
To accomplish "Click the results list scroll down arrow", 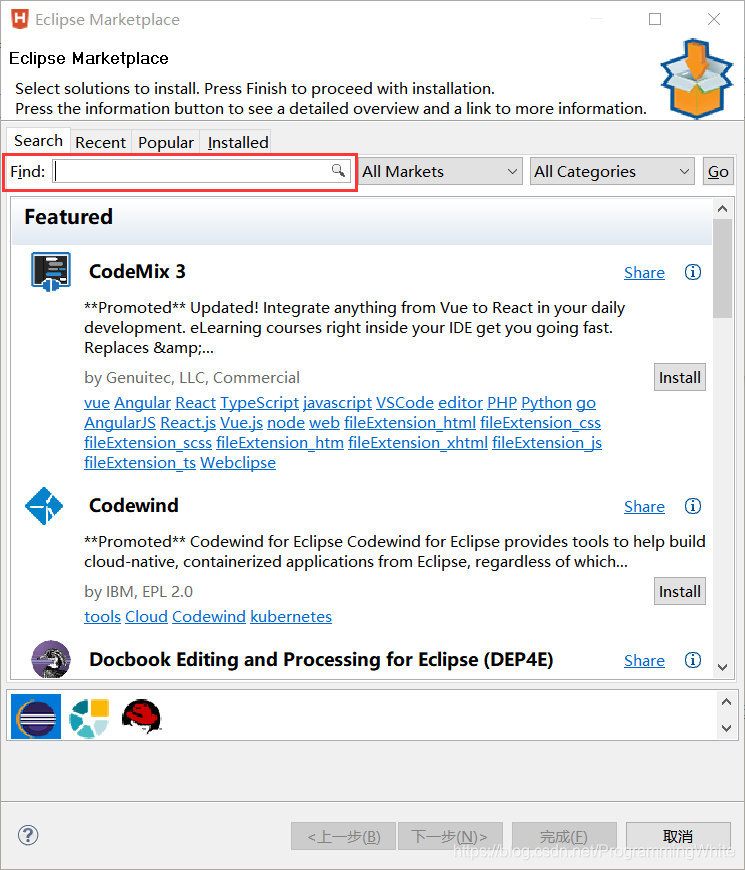I will [x=722, y=667].
